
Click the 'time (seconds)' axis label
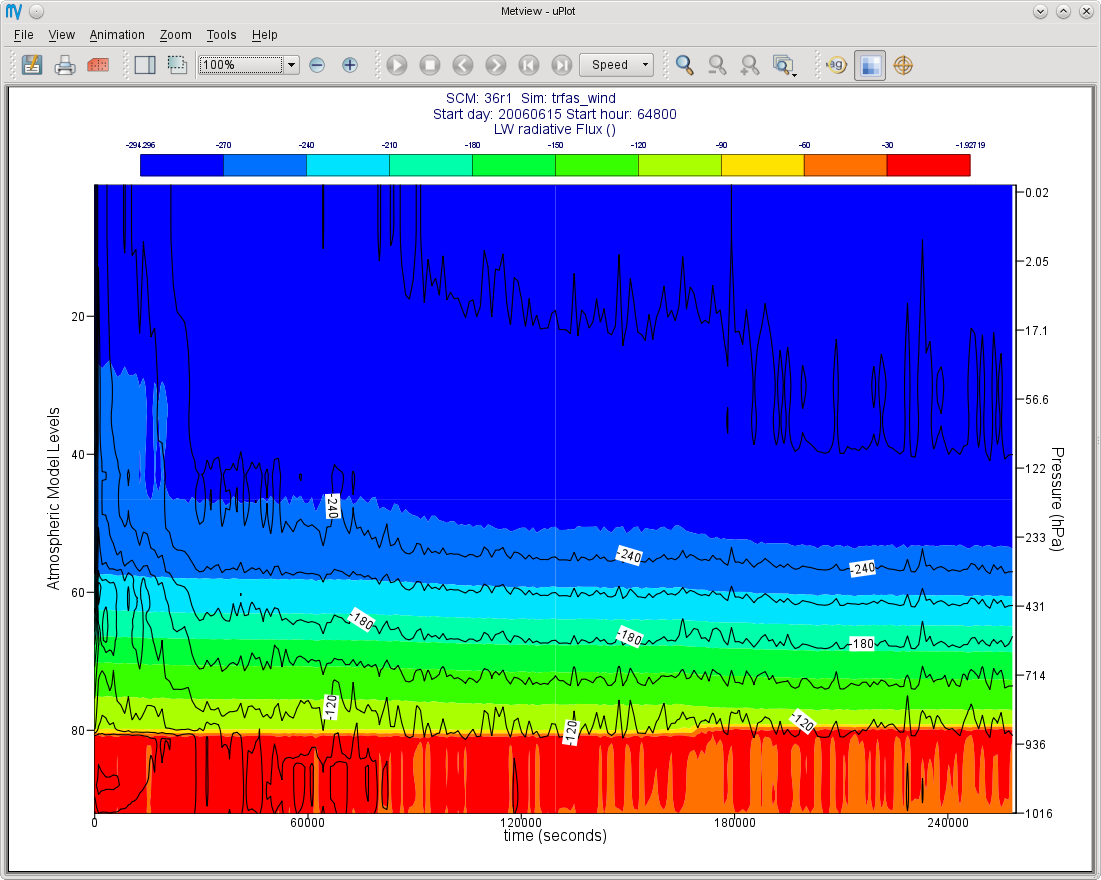555,836
